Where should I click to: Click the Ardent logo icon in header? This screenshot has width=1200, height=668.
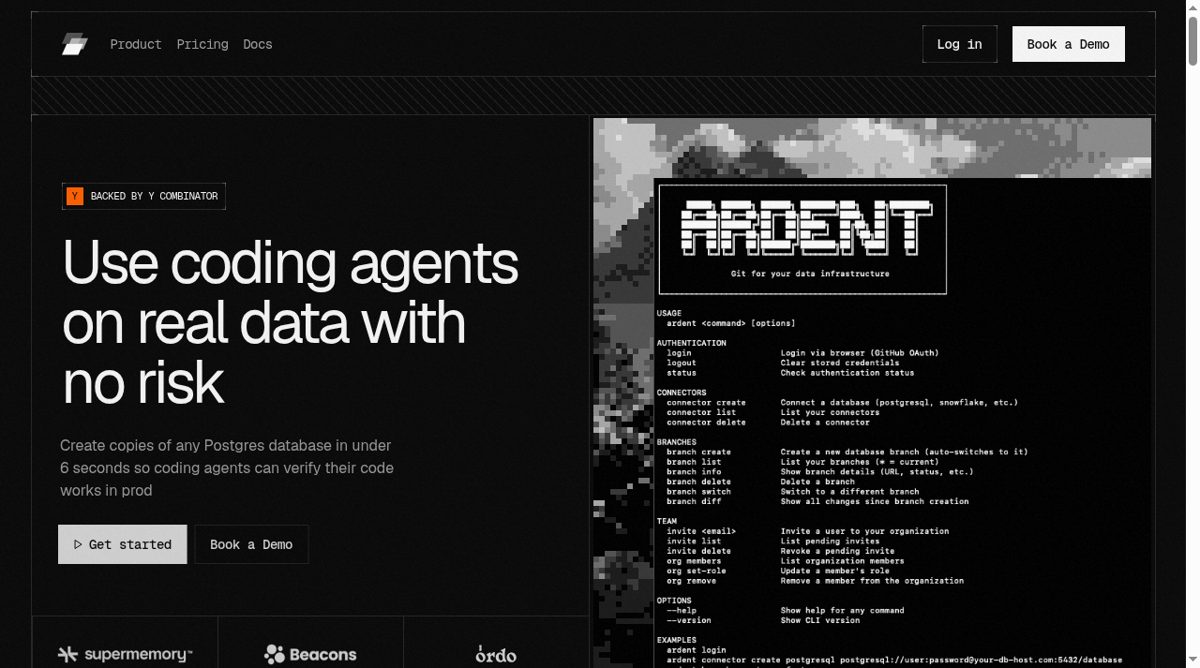75,44
